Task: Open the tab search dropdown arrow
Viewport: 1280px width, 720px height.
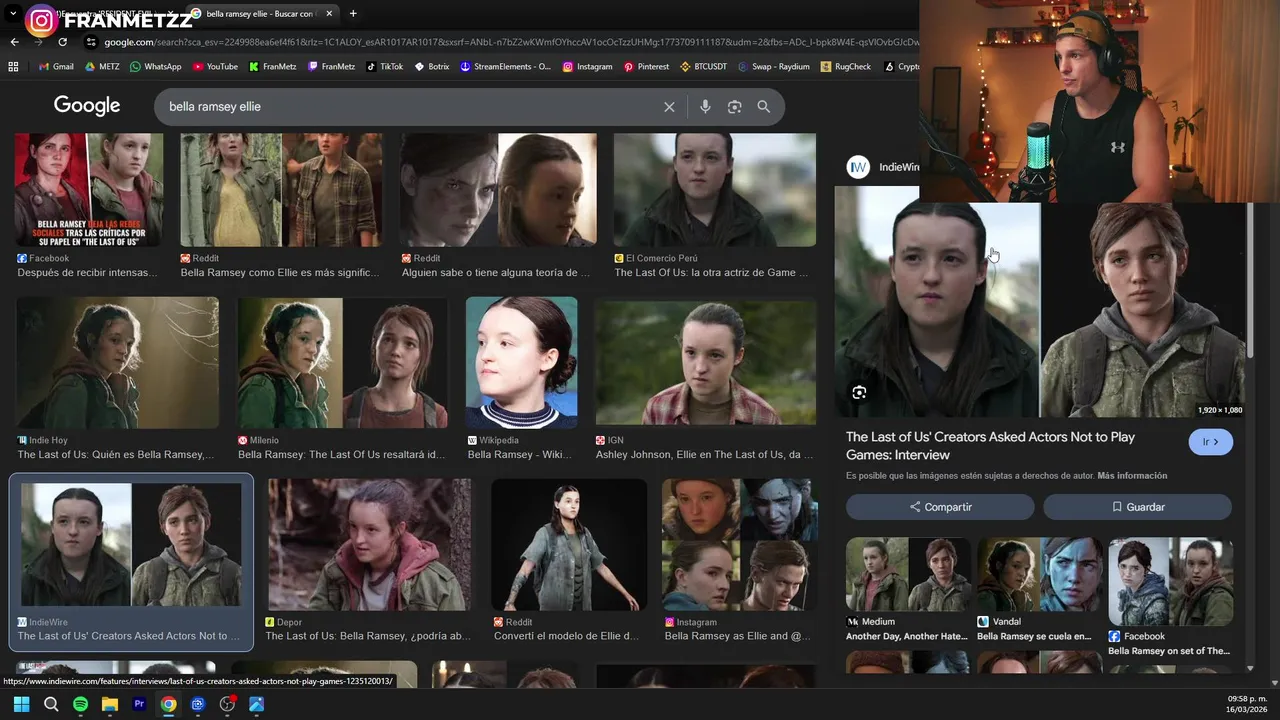Action: pos(13,14)
